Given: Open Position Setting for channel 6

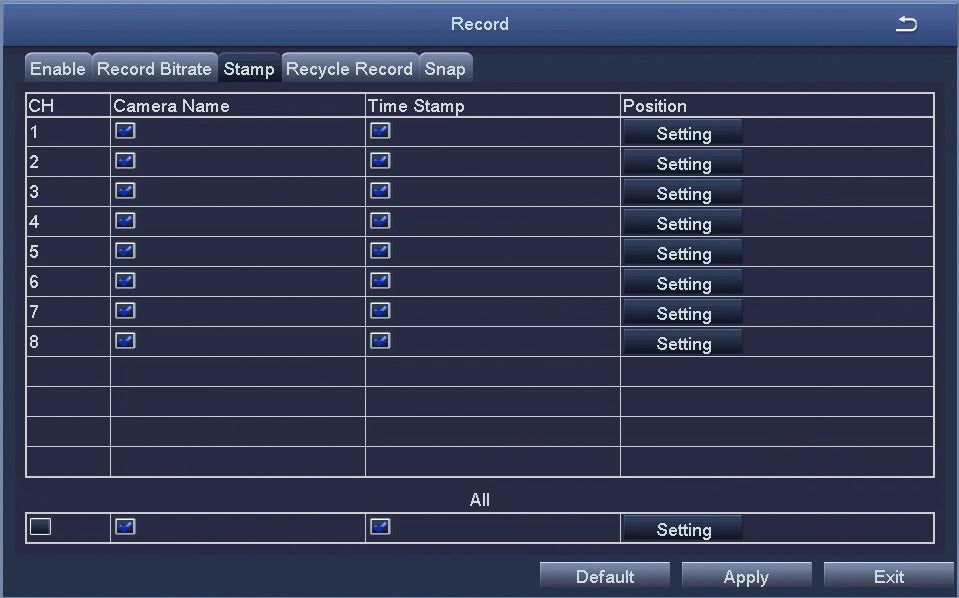Looking at the screenshot, I should (683, 284).
